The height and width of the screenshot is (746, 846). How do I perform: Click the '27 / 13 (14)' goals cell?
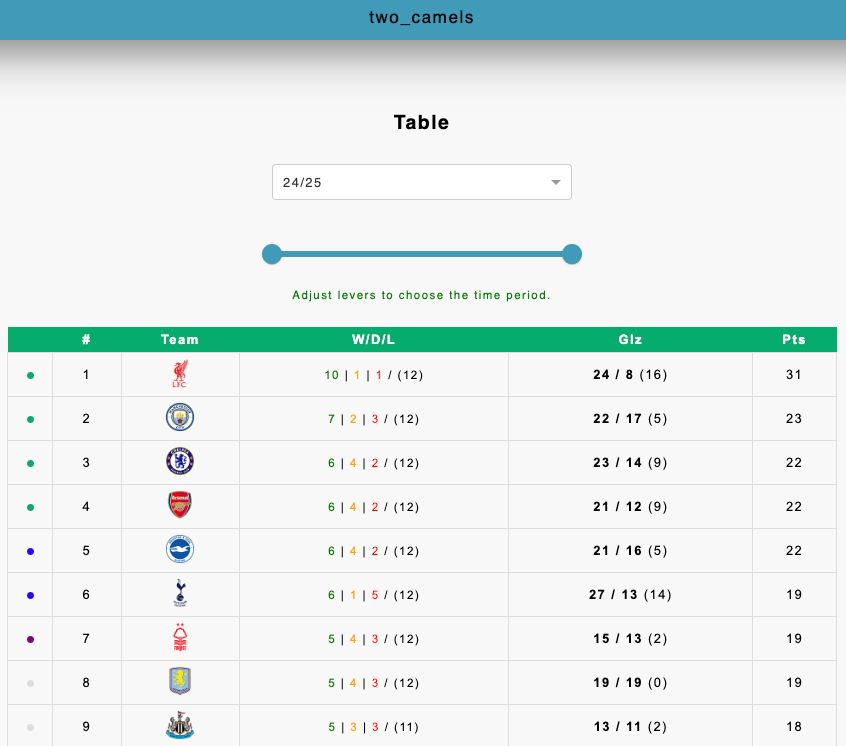[x=630, y=594]
